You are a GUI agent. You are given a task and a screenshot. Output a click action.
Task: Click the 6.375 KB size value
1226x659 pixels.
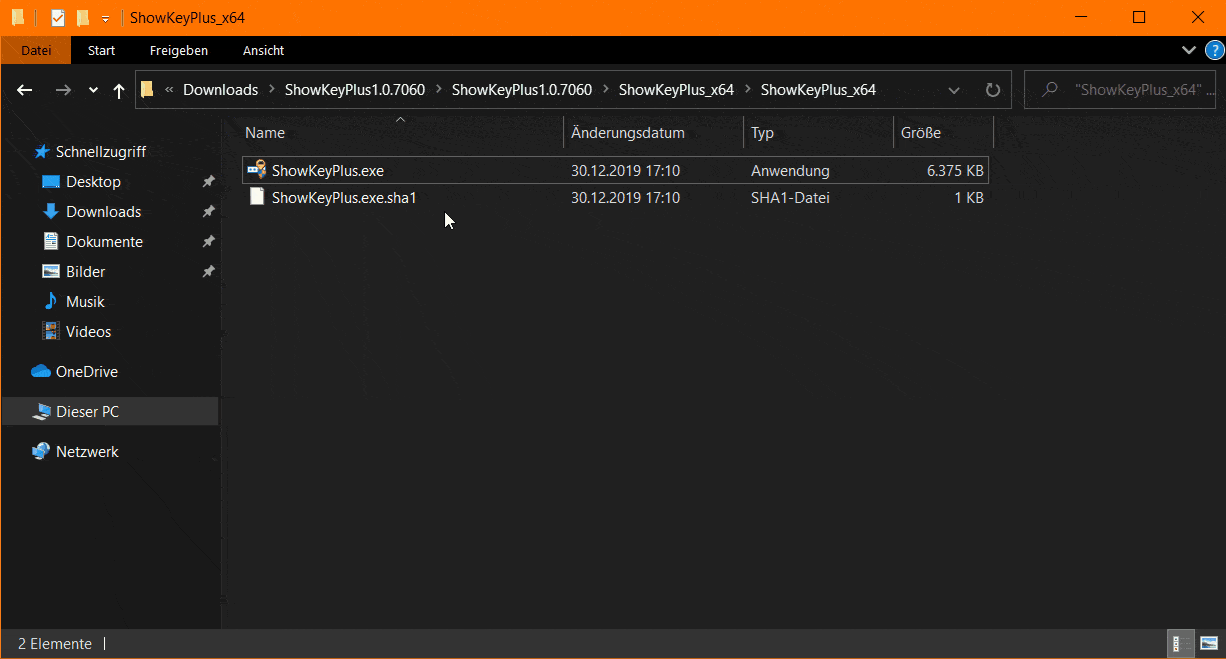[x=955, y=171]
